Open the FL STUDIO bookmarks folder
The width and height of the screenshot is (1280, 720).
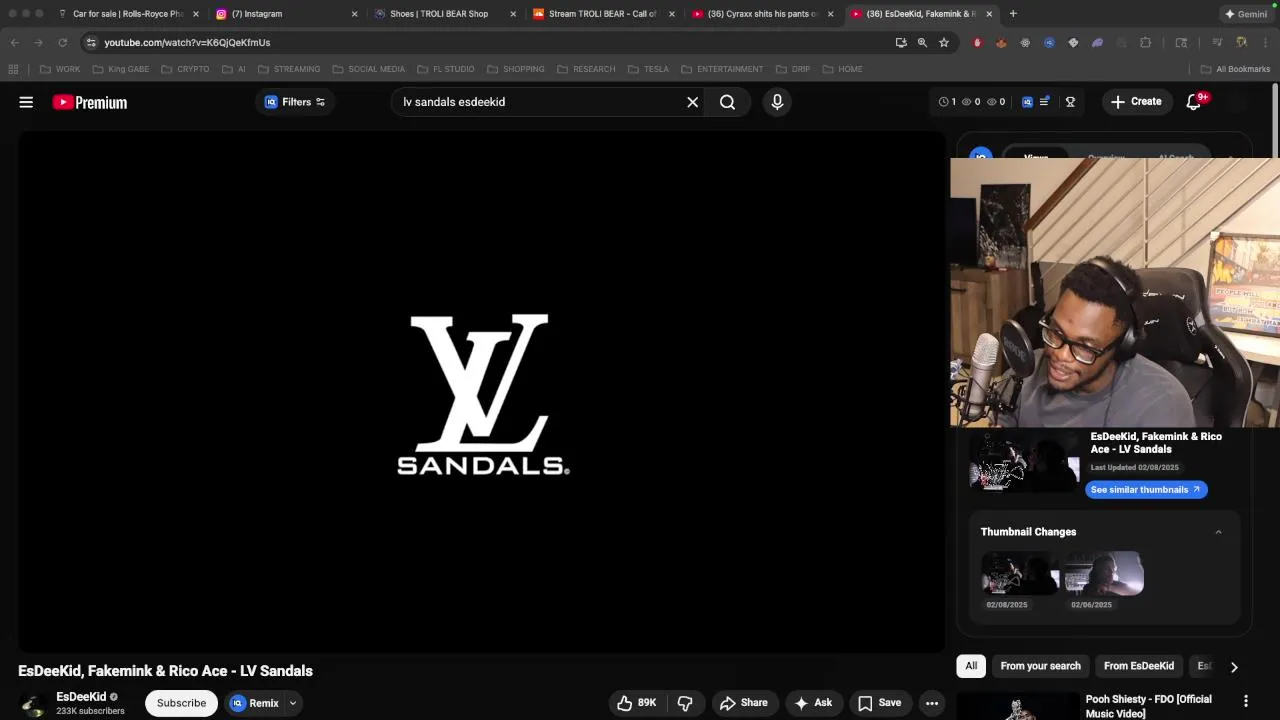446,69
